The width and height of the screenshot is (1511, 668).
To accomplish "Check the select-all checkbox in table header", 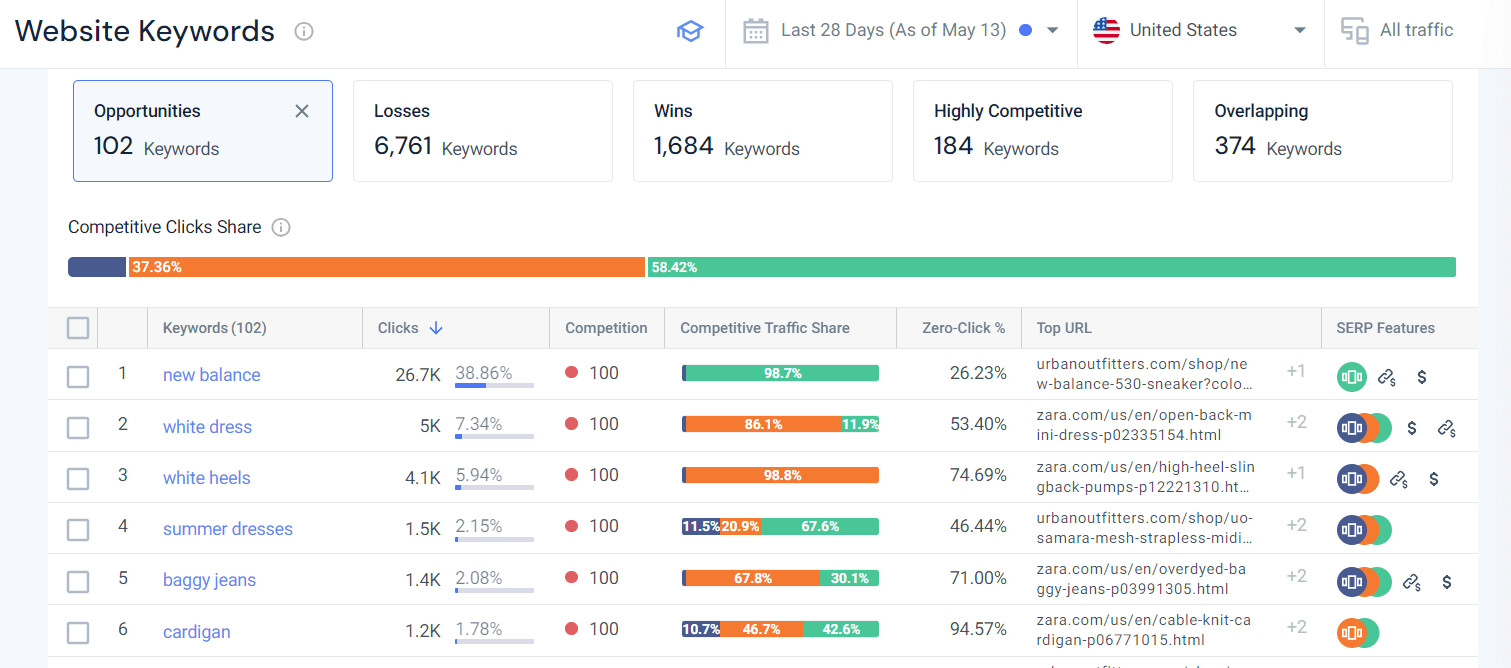I will coord(78,328).
